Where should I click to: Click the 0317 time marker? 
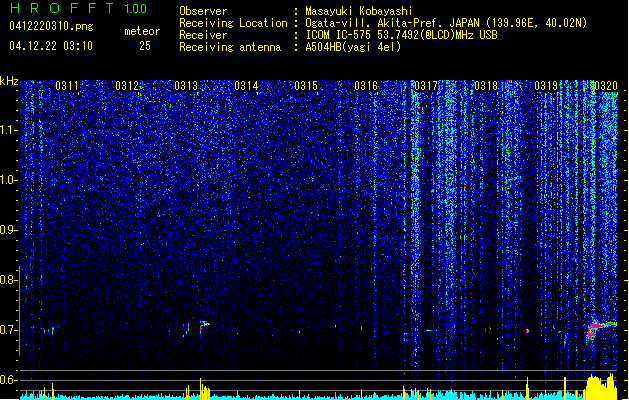426,86
